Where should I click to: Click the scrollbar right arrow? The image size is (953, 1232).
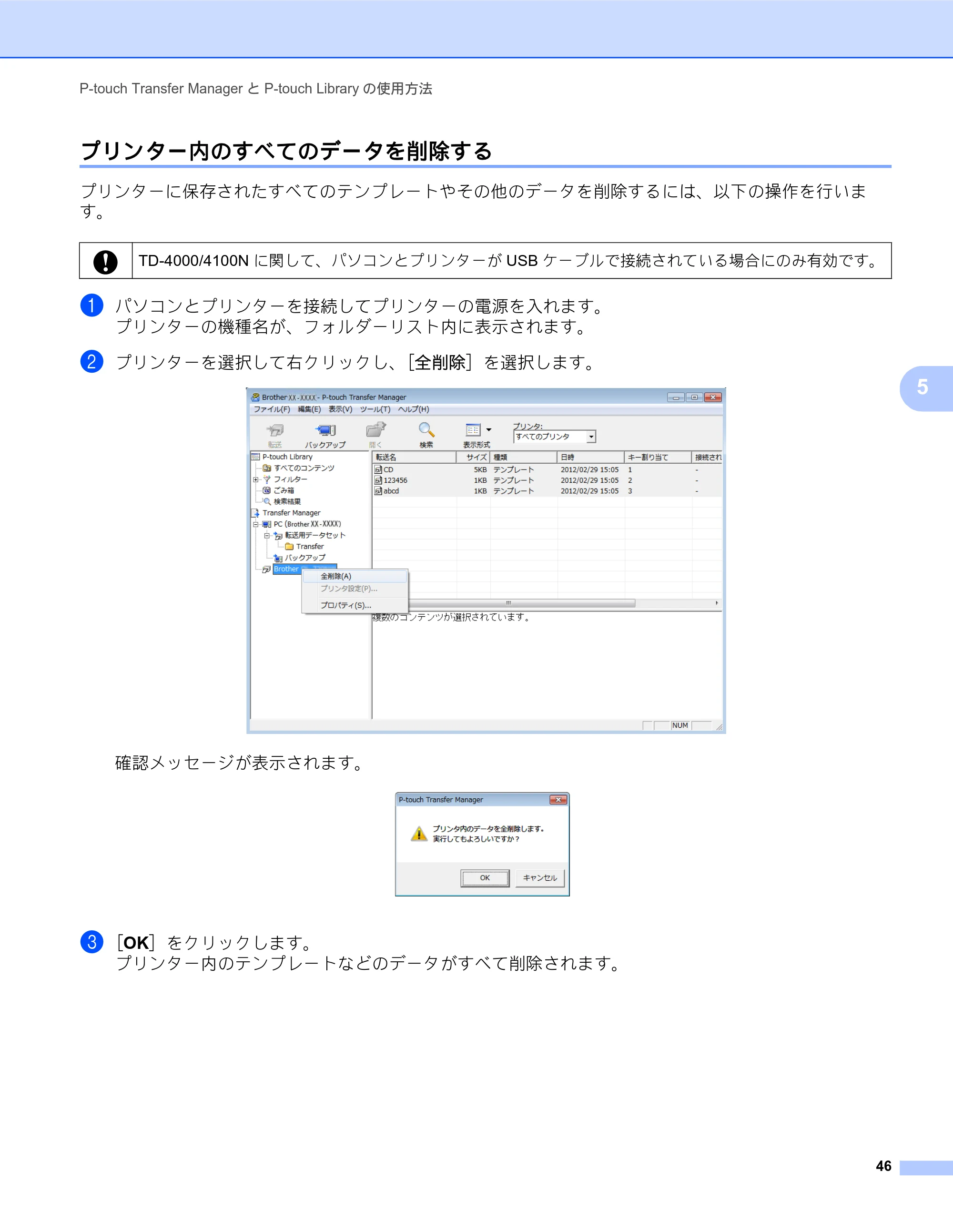coord(717,603)
